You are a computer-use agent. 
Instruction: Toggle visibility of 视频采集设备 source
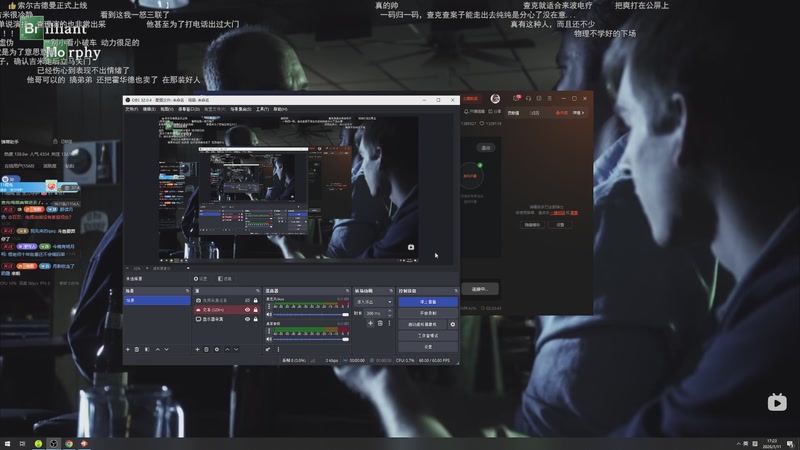tap(247, 301)
